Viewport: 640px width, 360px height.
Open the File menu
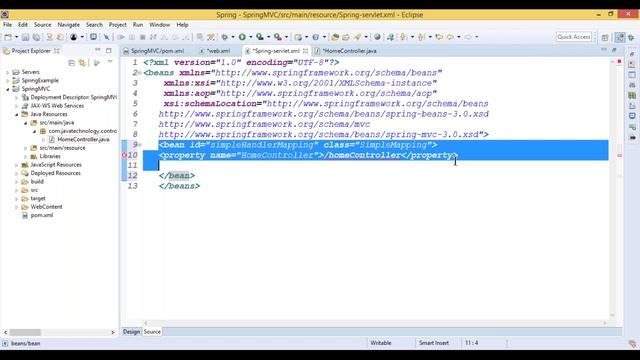7,25
